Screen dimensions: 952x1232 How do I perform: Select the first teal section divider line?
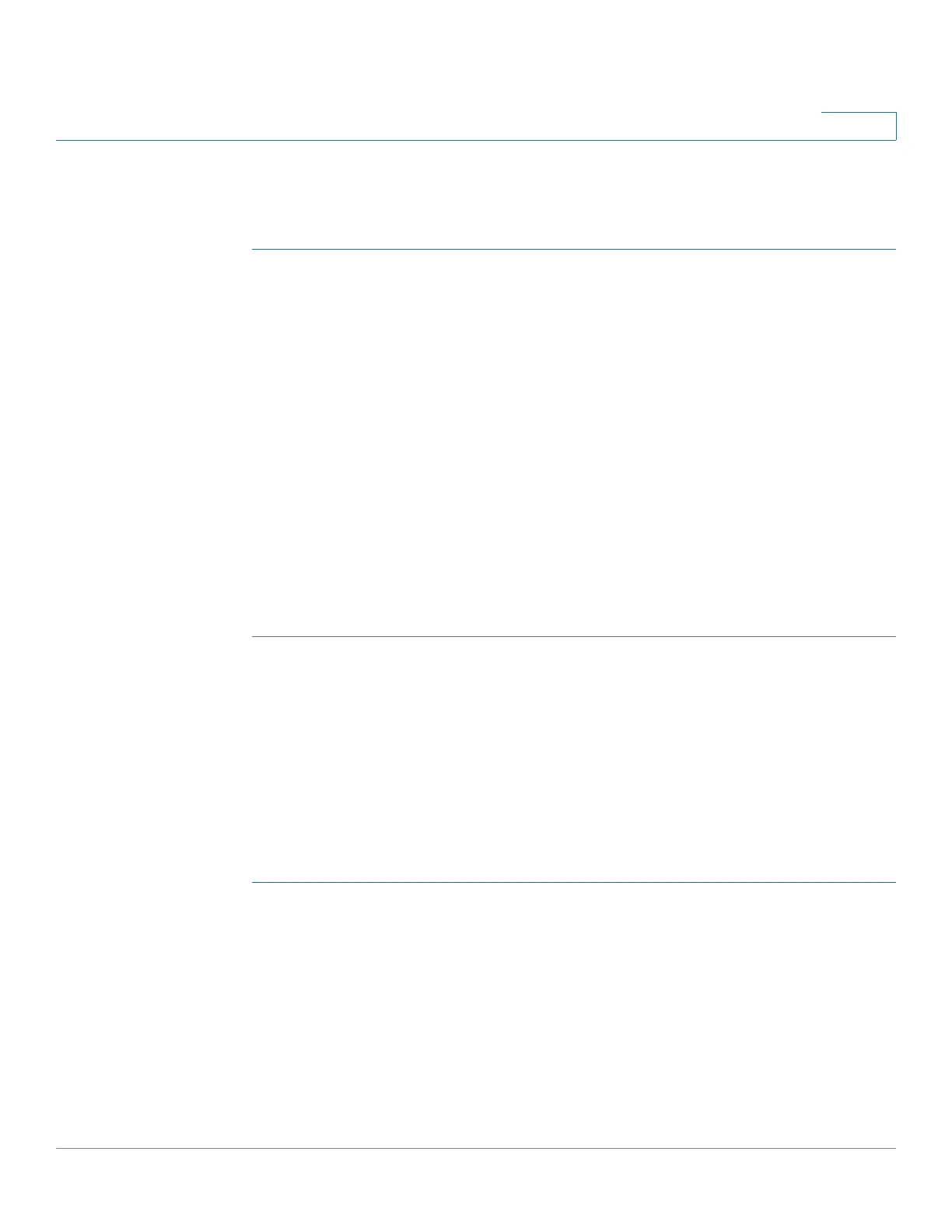point(574,249)
